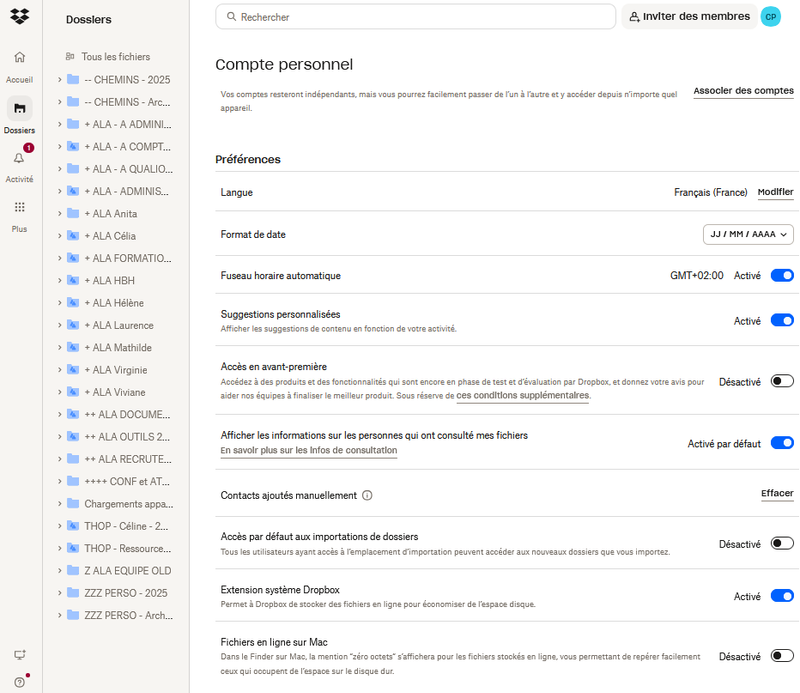The image size is (800, 693).
Task: Disable the Fuseau horaire automatique toggle
Action: click(782, 275)
